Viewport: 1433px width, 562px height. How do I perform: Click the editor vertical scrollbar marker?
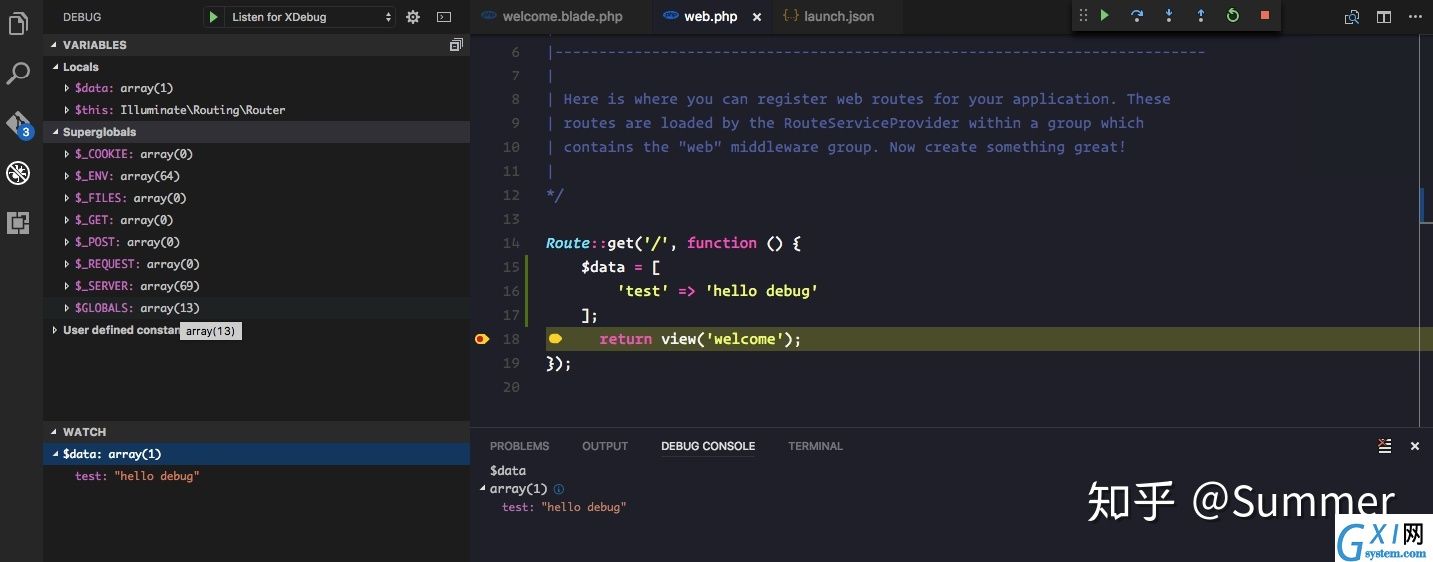pyautogui.click(x=1421, y=203)
